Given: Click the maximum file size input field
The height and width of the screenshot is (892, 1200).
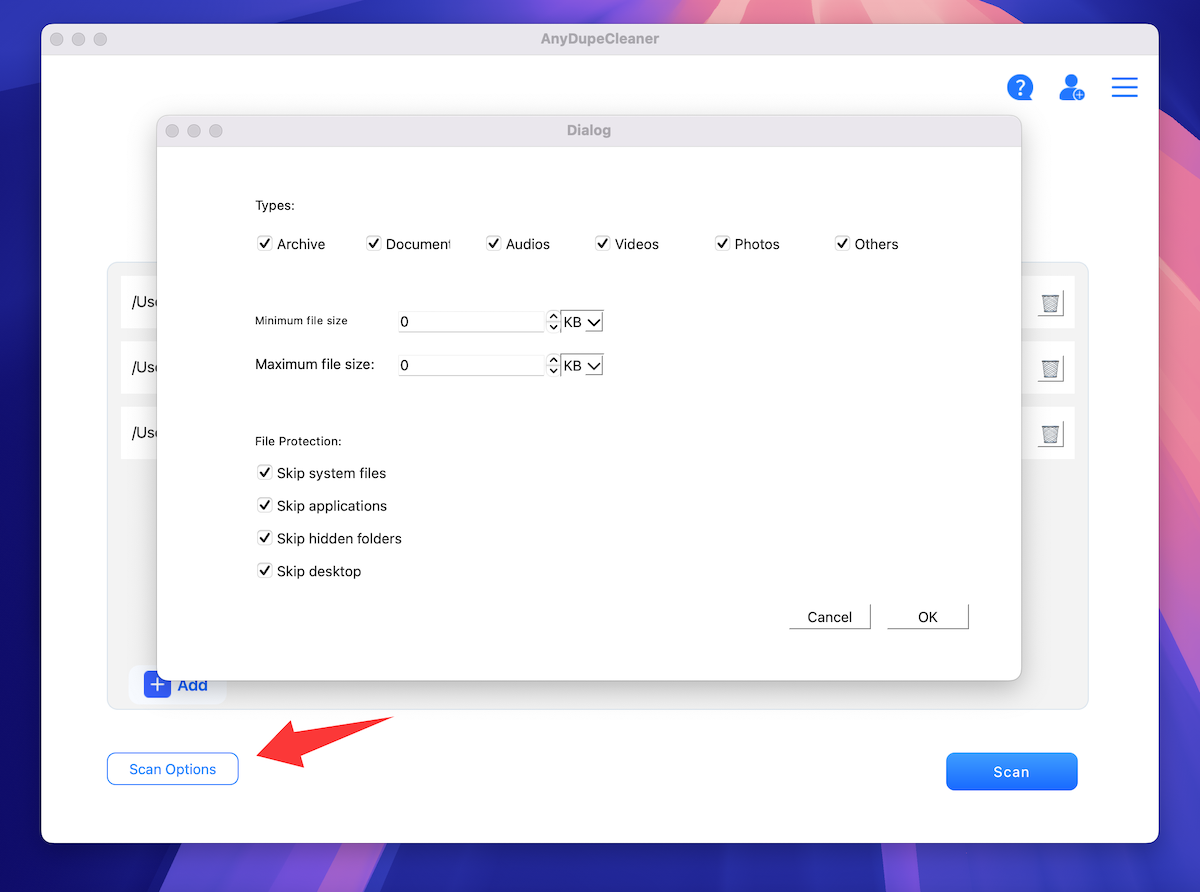Looking at the screenshot, I should pos(470,366).
